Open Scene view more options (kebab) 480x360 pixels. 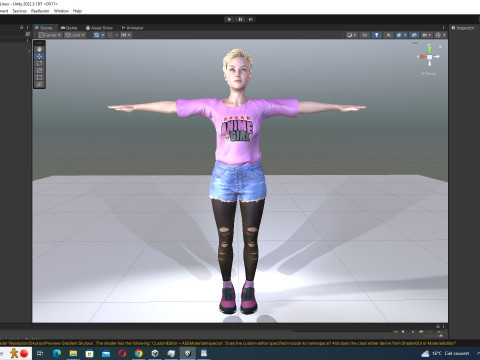[443, 28]
